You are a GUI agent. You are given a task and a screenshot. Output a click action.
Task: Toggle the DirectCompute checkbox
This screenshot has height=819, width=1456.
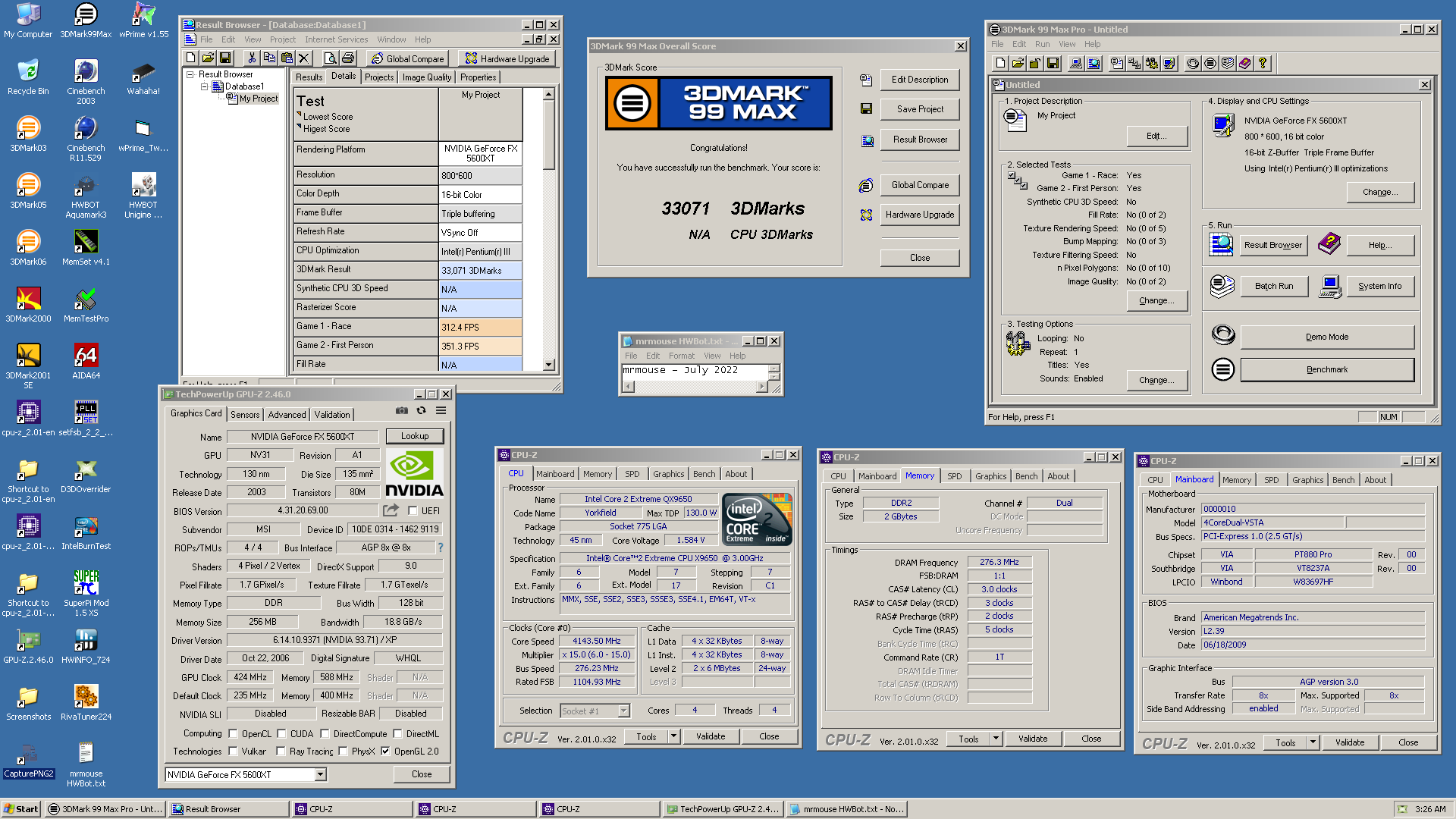tap(325, 733)
